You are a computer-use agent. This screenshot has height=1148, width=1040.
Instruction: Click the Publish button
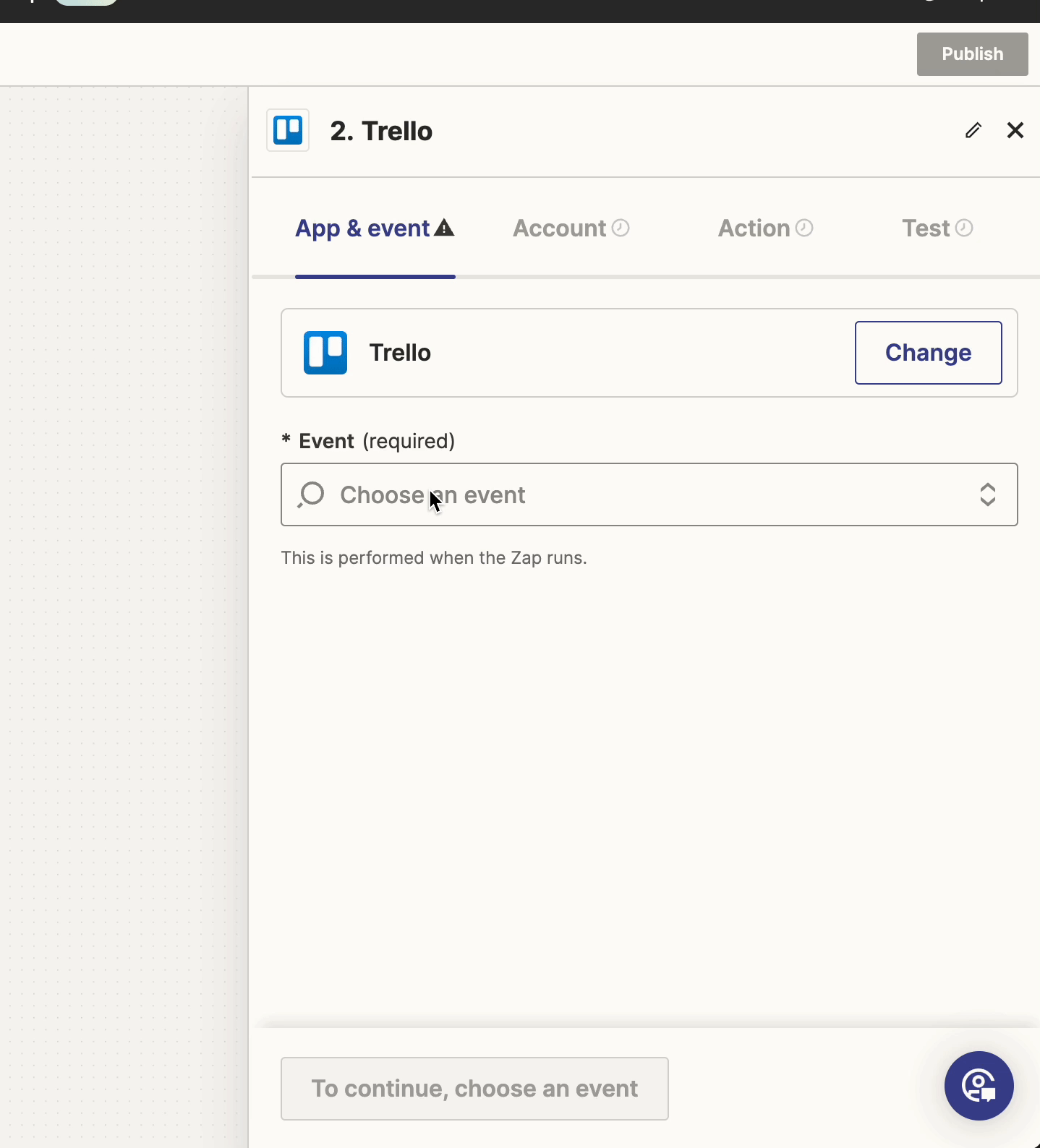pyautogui.click(x=973, y=54)
